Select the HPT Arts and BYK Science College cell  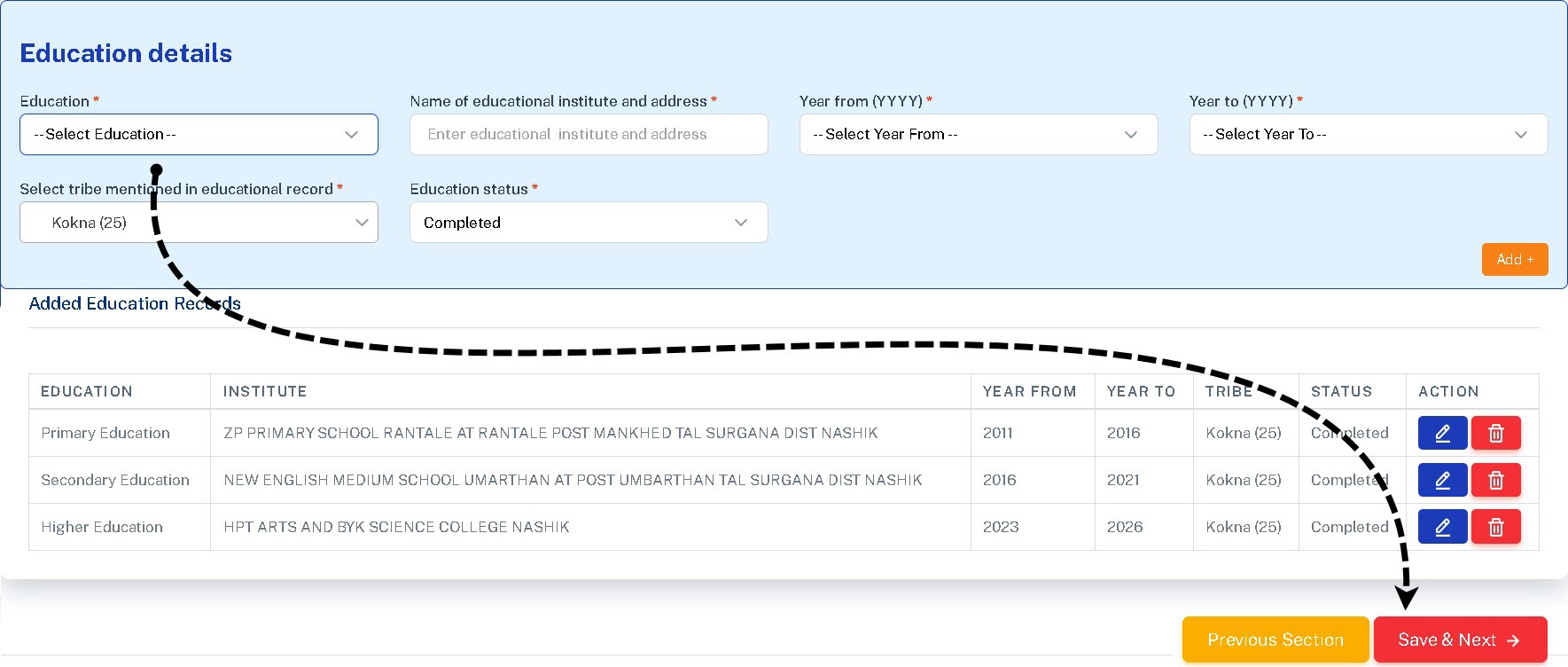click(x=396, y=527)
